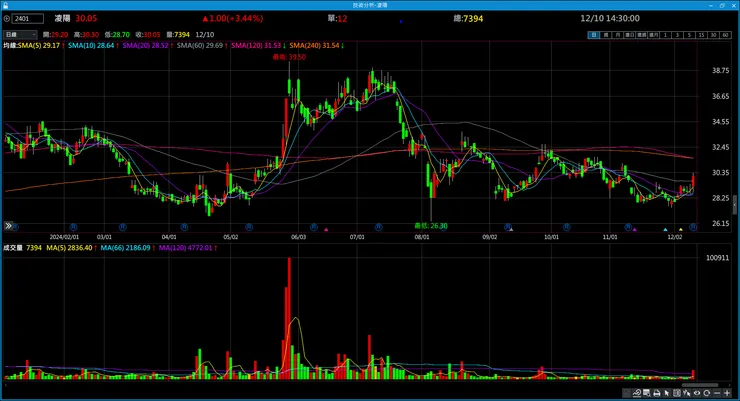
Task: Open the 日線 period dropdown
Action: [x=20, y=34]
